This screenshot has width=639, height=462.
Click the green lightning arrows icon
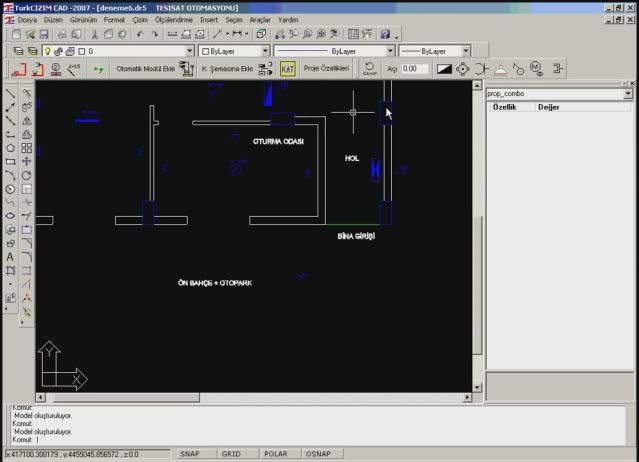(98, 69)
